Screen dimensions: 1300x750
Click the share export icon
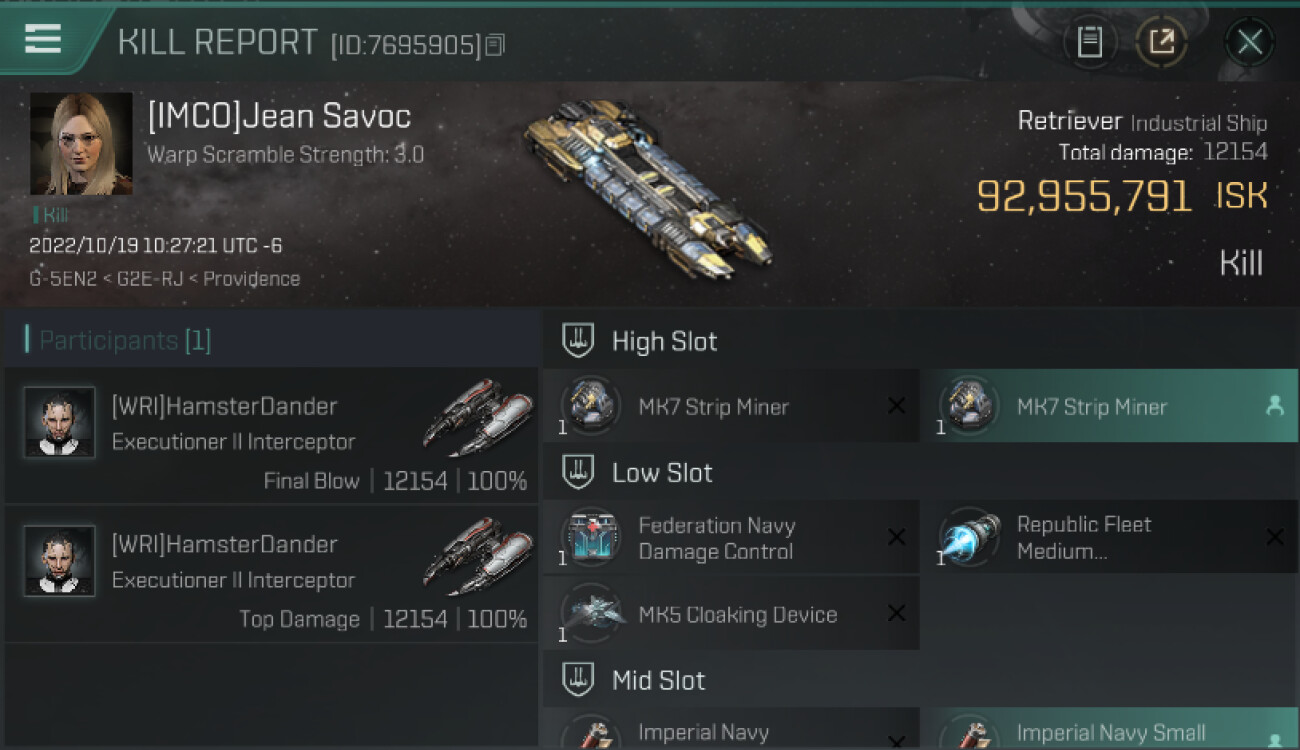point(1161,42)
